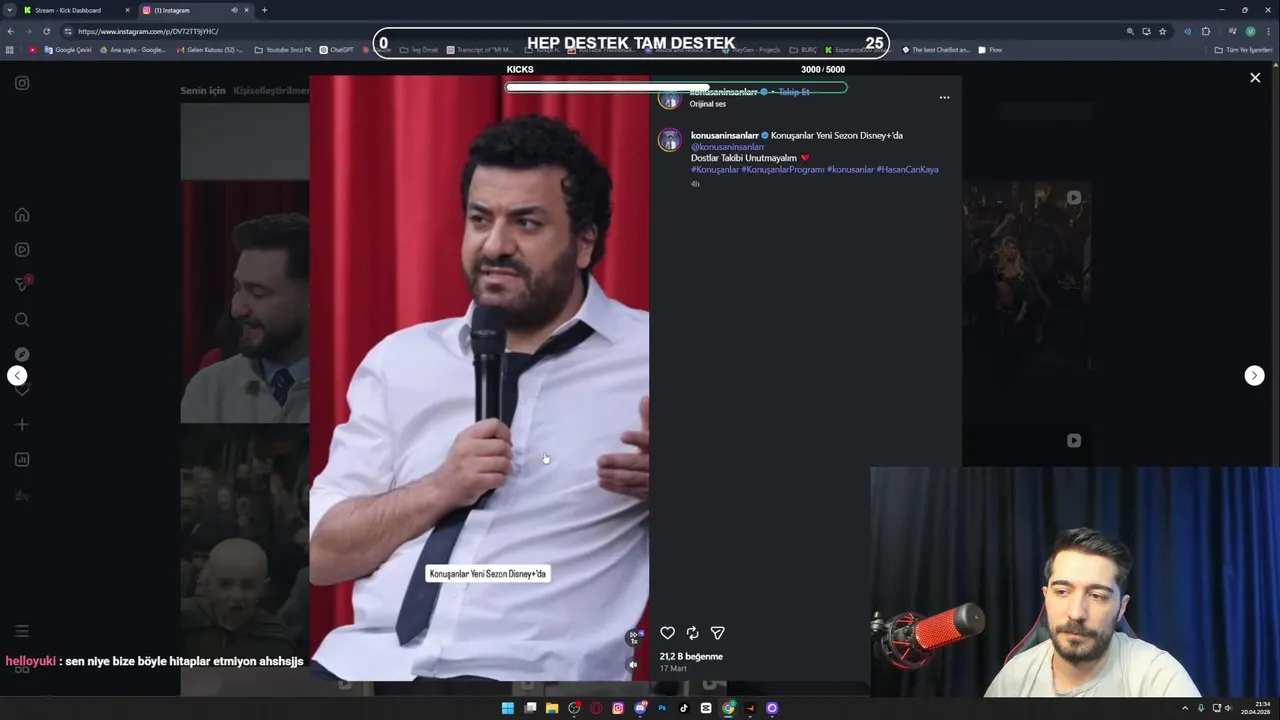Open the Dashboard chart icon in the sidebar
Image resolution: width=1280 pixels, height=720 pixels.
point(22,460)
